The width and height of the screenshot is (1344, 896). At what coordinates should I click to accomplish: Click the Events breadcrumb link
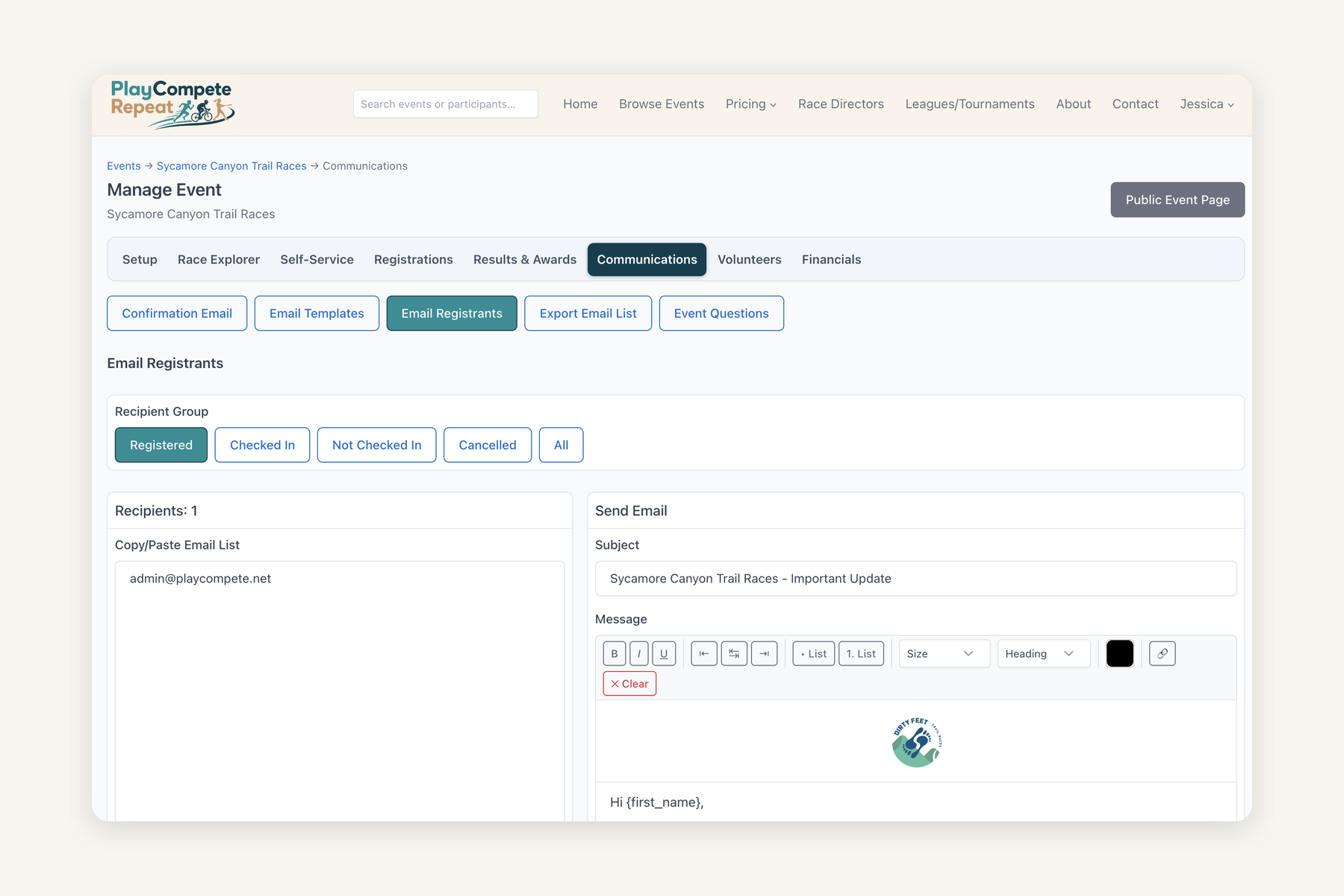tap(123, 166)
